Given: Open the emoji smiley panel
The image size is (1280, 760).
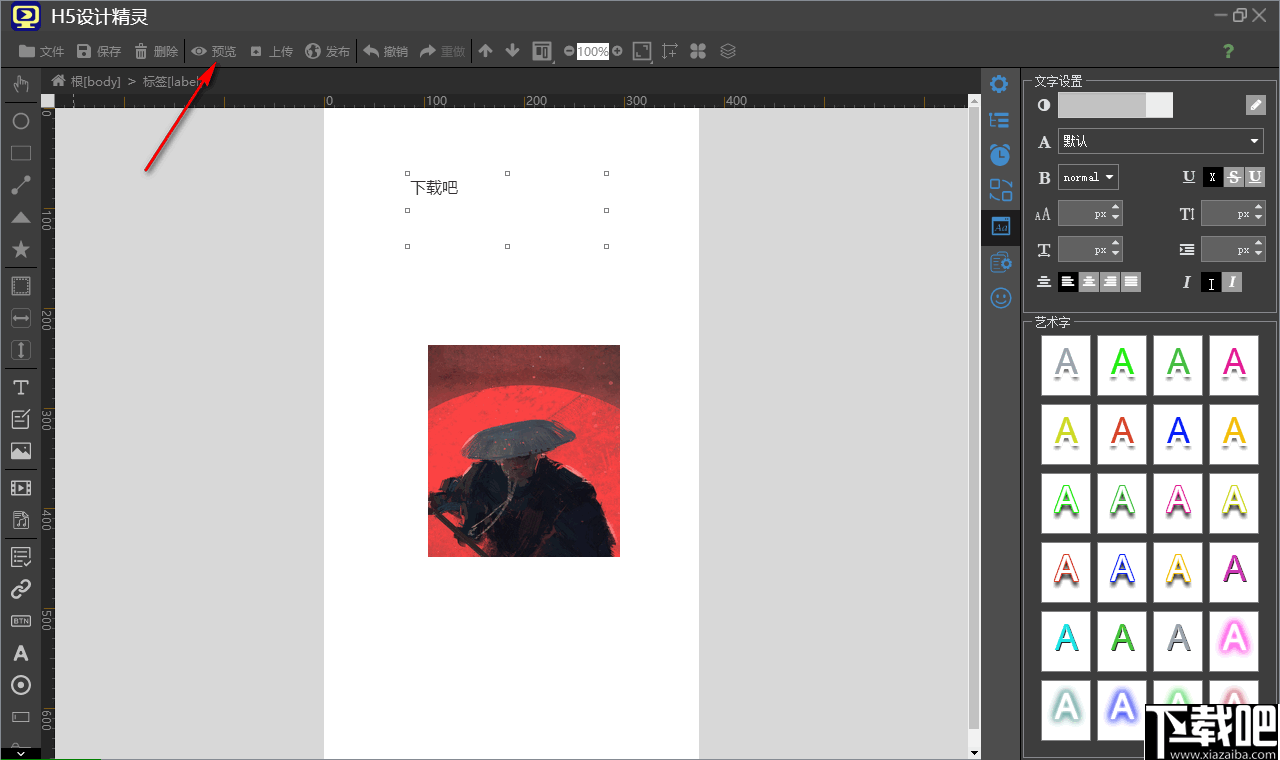Looking at the screenshot, I should coord(1000,298).
